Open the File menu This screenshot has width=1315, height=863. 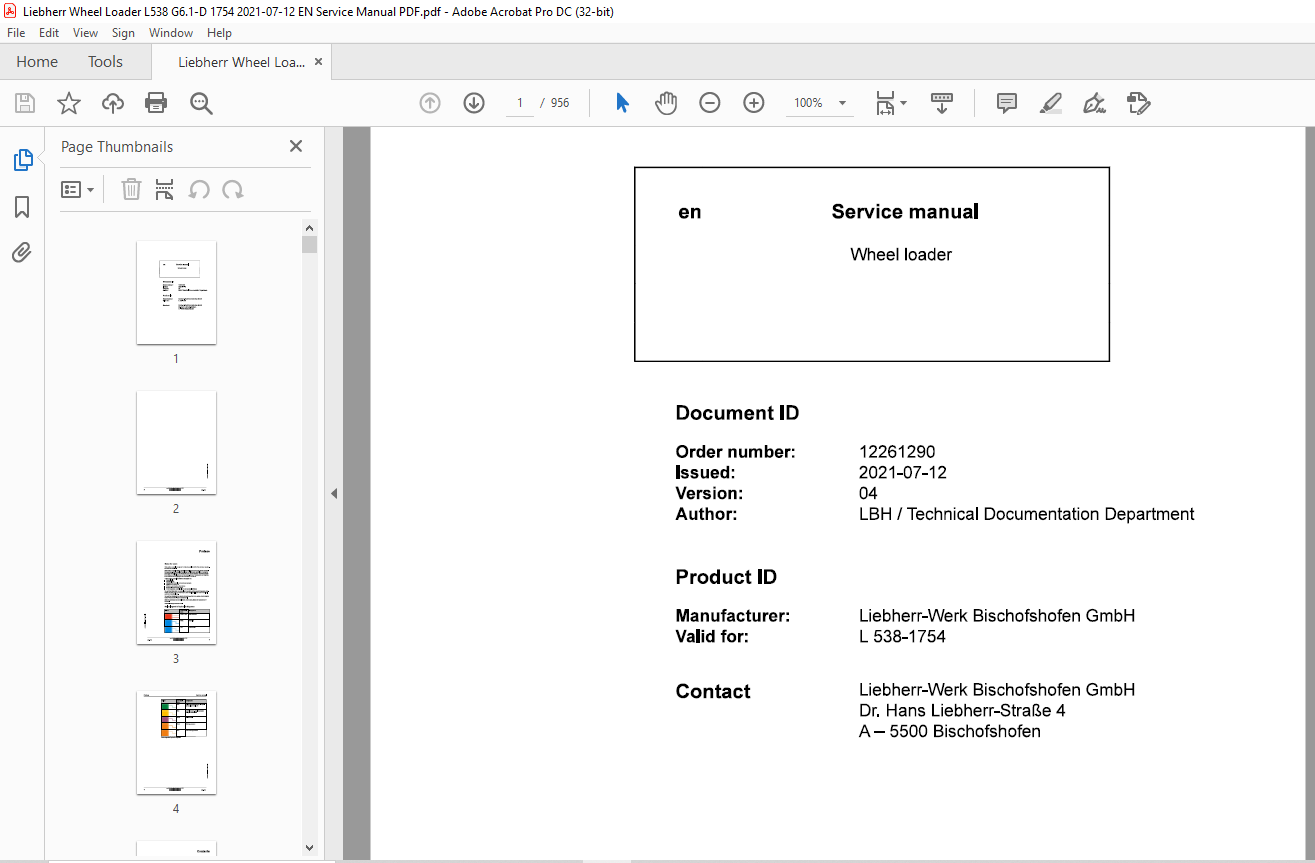(16, 33)
